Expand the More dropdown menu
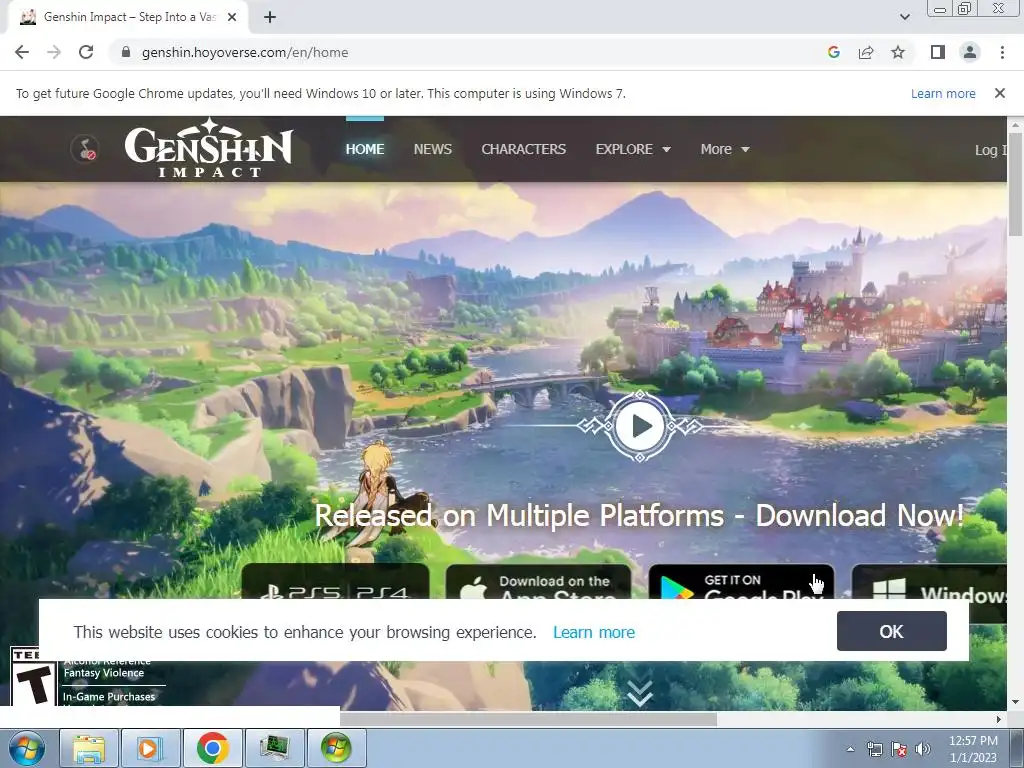This screenshot has width=1024, height=768. pos(725,149)
